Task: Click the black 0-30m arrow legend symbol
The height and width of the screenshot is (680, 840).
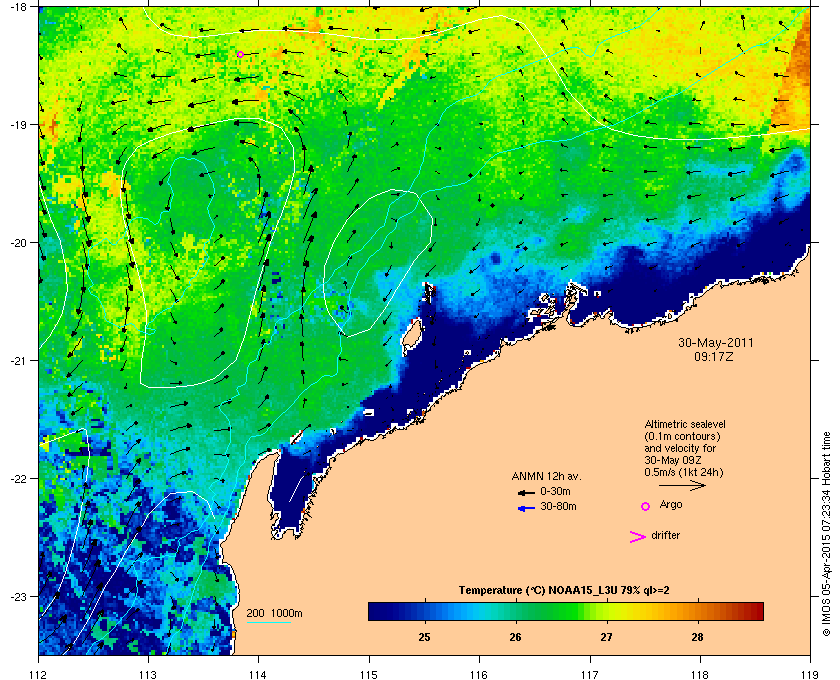Action: (x=526, y=492)
